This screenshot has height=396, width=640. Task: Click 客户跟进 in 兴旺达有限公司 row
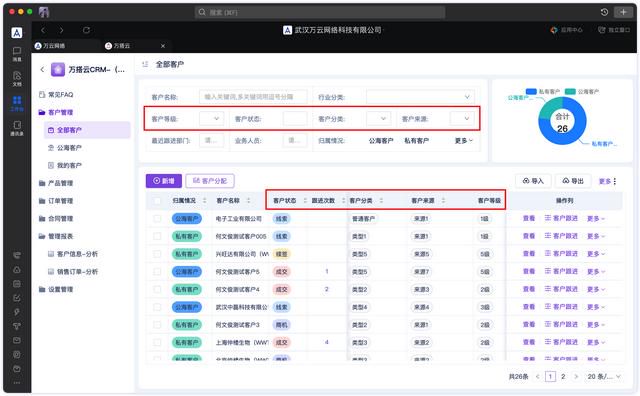pyautogui.click(x=561, y=254)
